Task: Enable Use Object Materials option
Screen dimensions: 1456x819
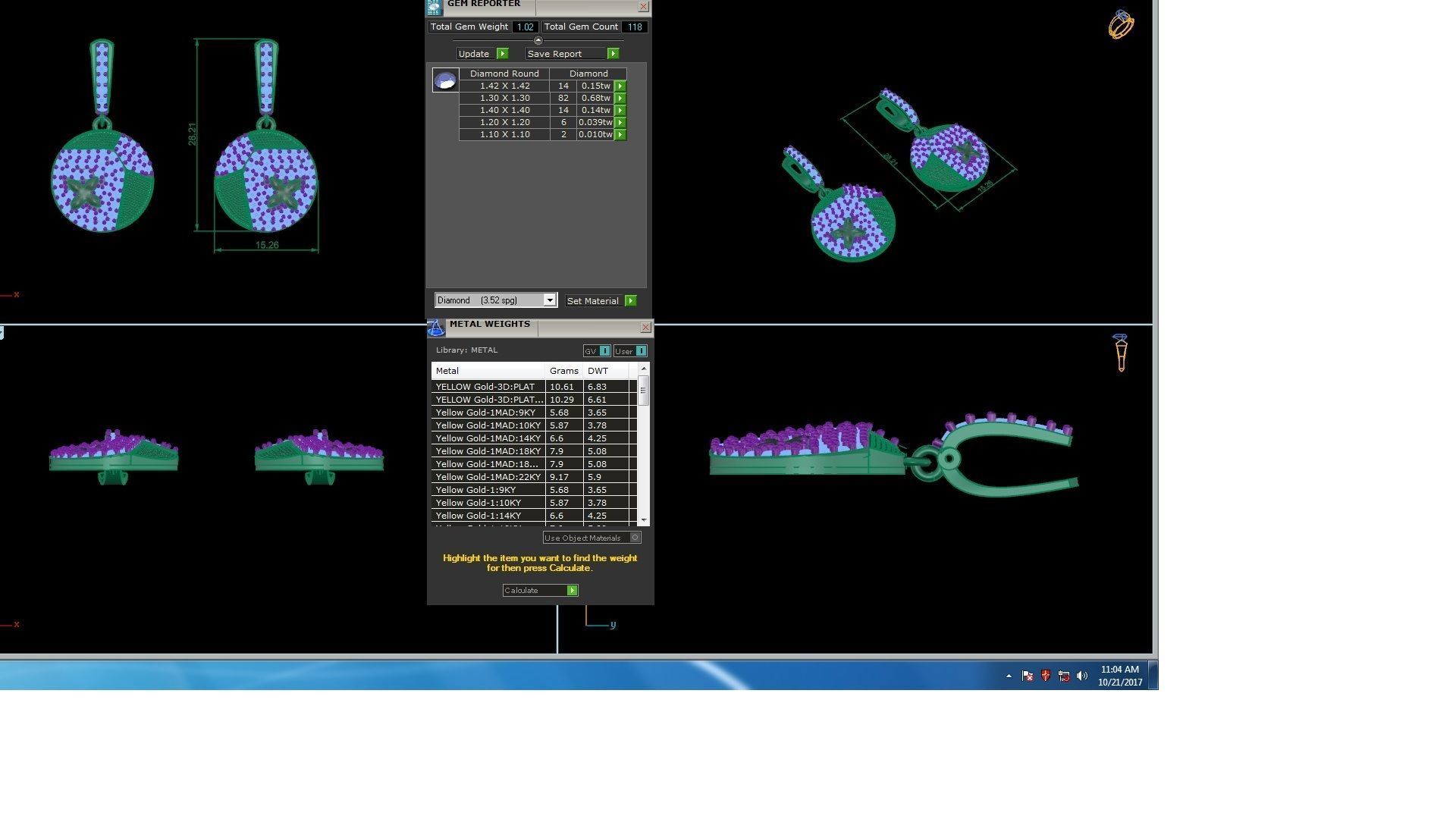Action: click(635, 538)
